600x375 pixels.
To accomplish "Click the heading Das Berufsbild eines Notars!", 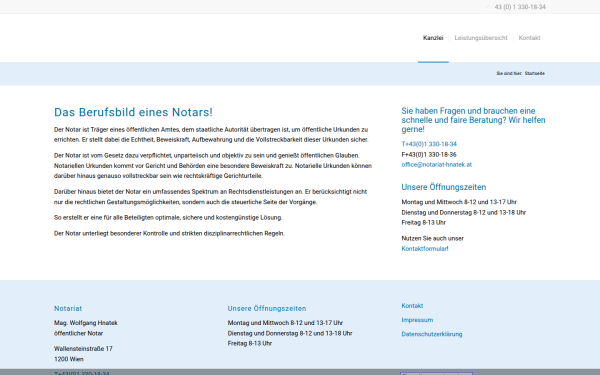I will (x=133, y=112).
